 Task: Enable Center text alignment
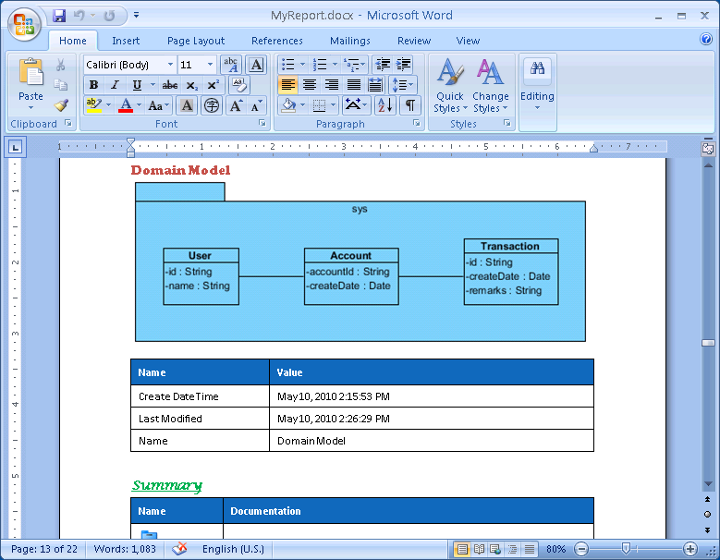click(x=309, y=85)
